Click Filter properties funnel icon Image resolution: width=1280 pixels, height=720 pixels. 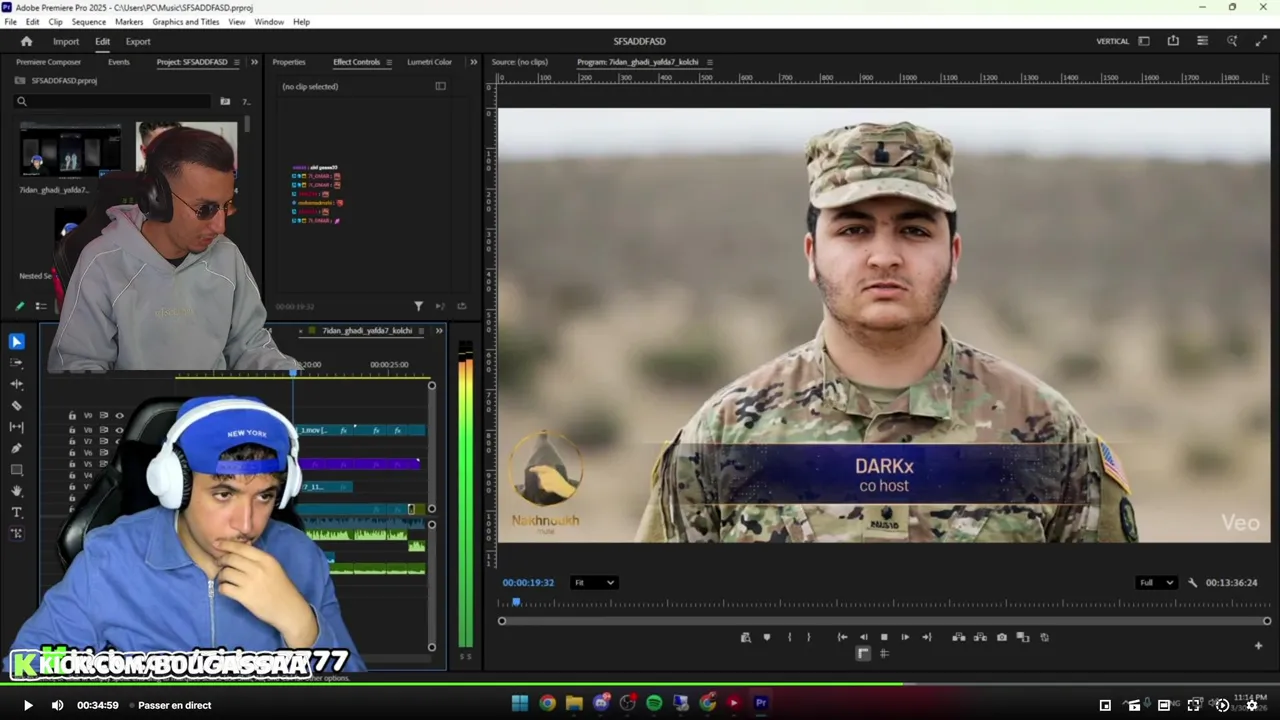(418, 306)
